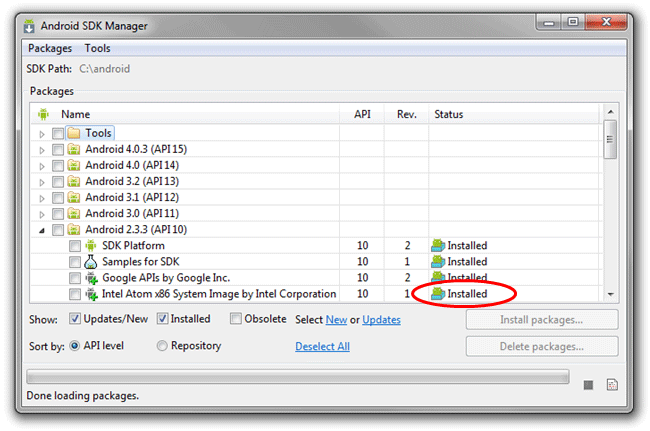
Task: Click the Android 3.0 (API 11) folder icon
Action: pos(74,214)
